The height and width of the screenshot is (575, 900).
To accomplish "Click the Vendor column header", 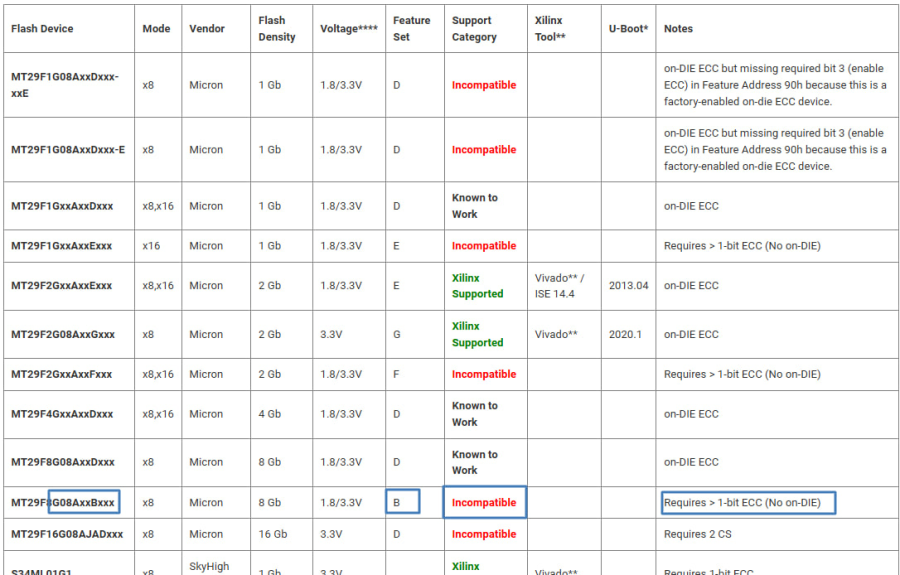I will (207, 29).
